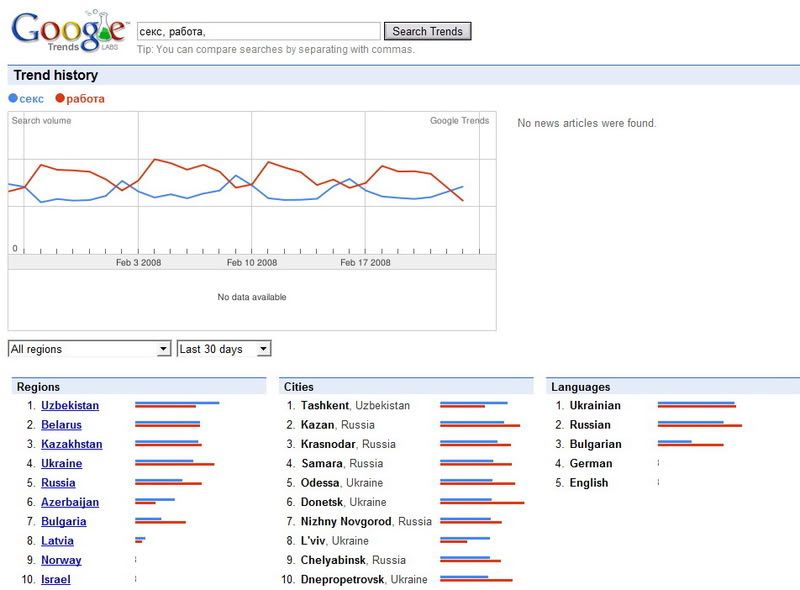Click the Feb 10 2008 chart marker
The image size is (800, 590).
tap(252, 262)
